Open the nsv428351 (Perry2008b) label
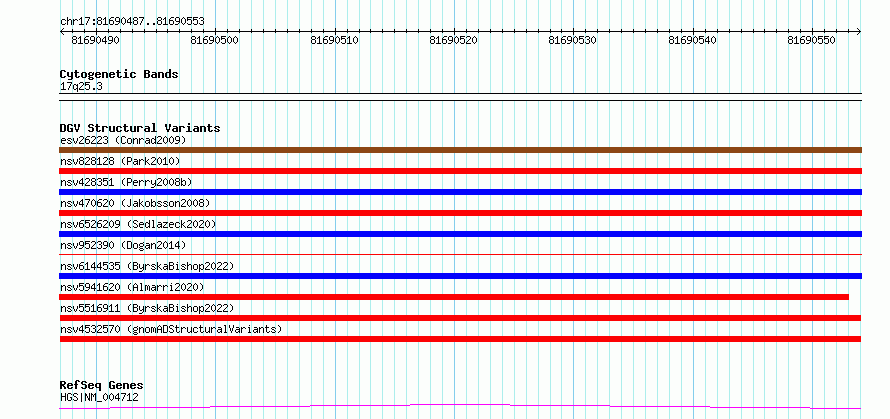The image size is (890, 419). (x=126, y=182)
